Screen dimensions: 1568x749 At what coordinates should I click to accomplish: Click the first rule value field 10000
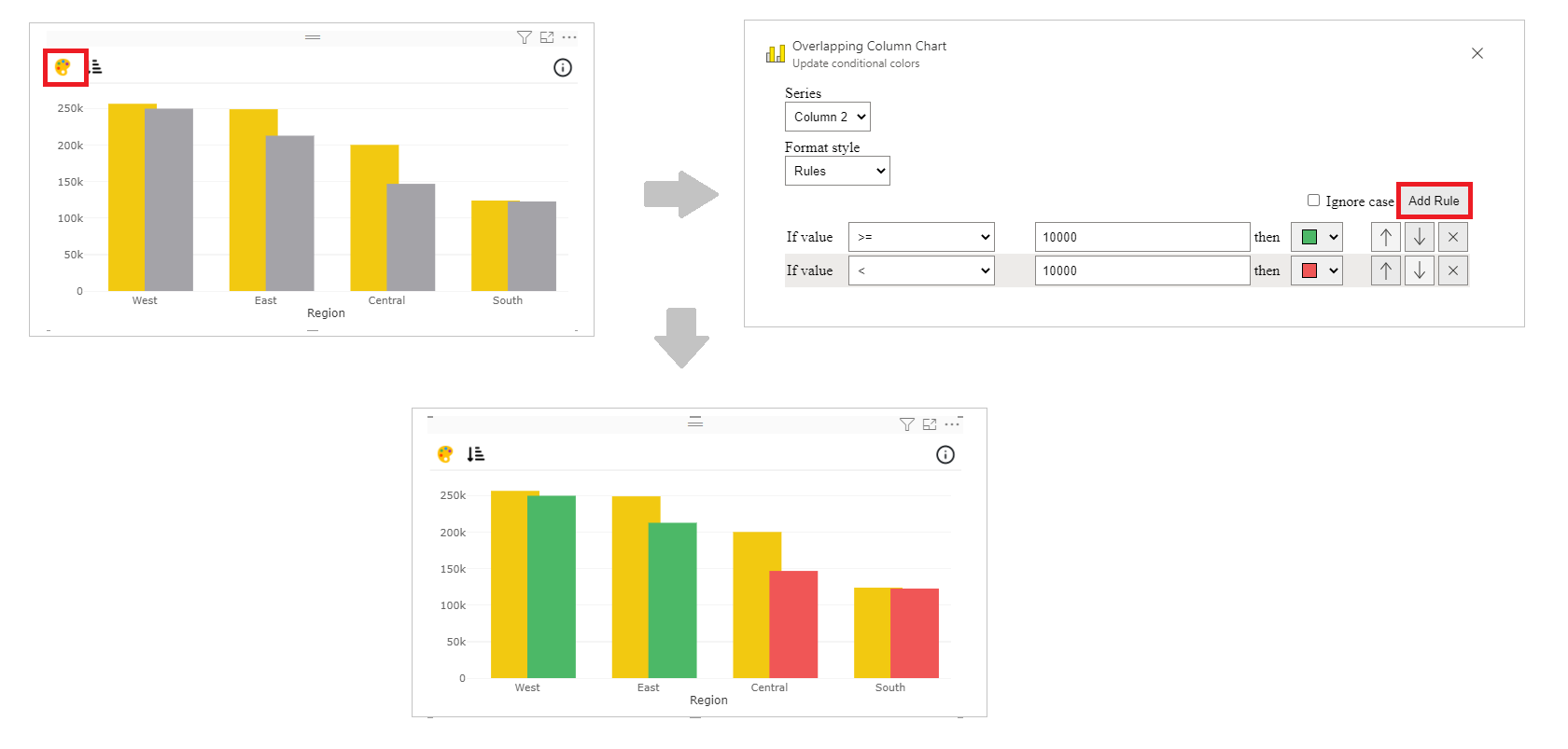tap(1141, 237)
